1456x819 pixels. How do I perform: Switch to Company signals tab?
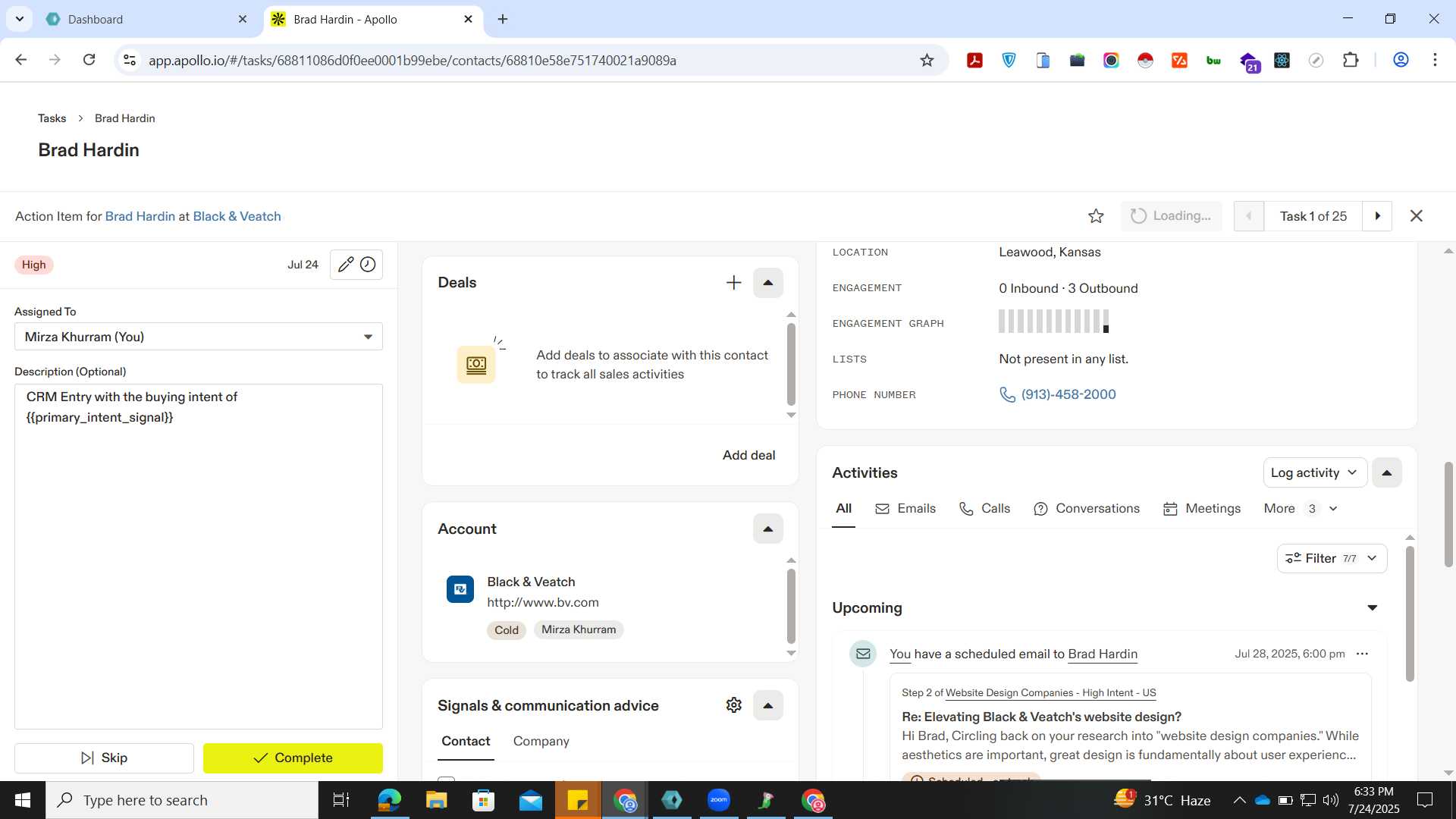pos(541,742)
